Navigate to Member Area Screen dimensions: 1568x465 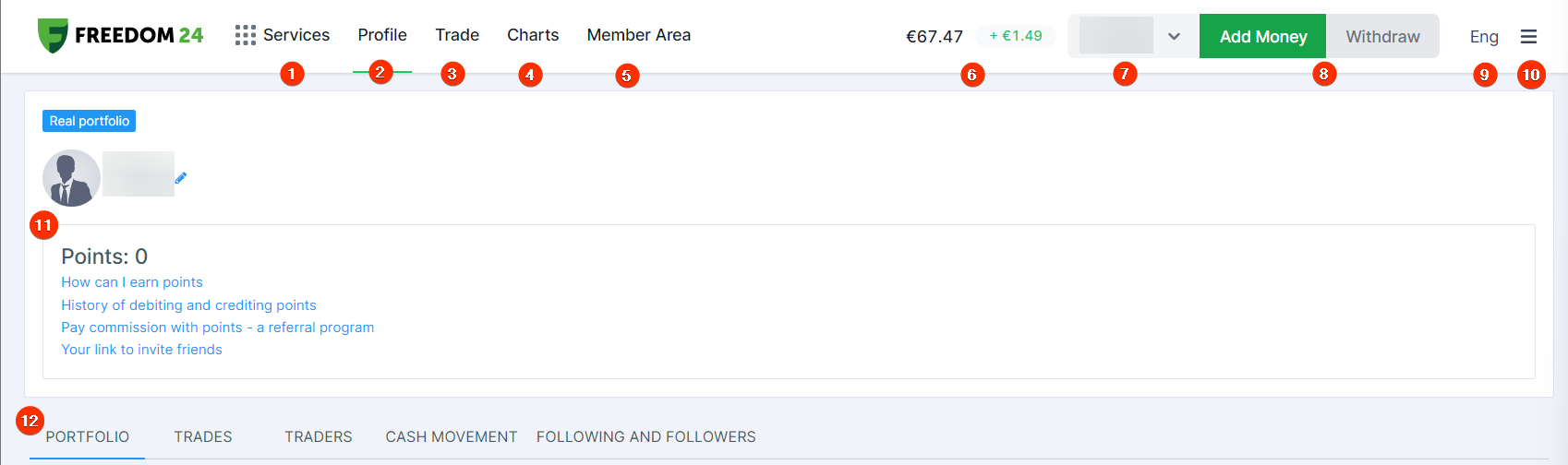(638, 35)
